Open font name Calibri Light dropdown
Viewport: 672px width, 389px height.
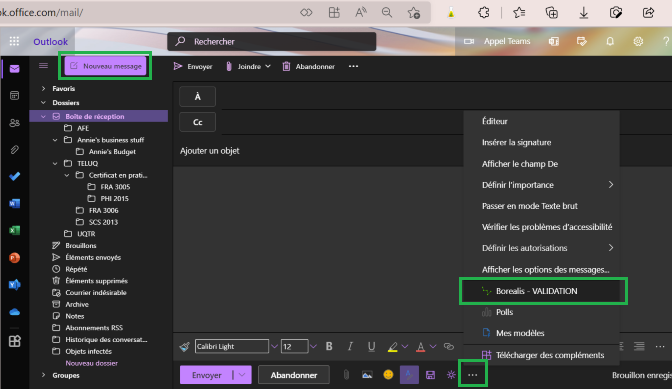[x=274, y=346]
